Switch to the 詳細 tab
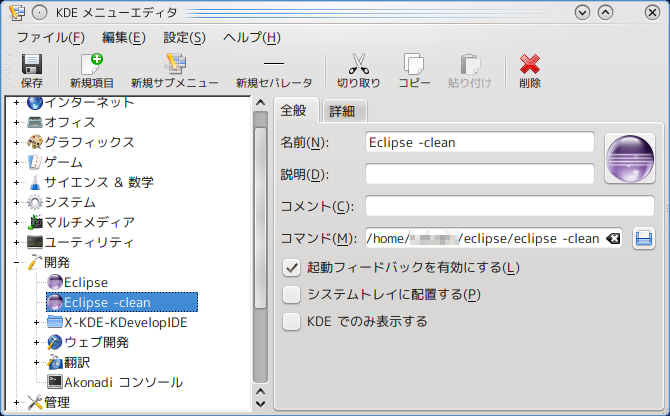 343,111
